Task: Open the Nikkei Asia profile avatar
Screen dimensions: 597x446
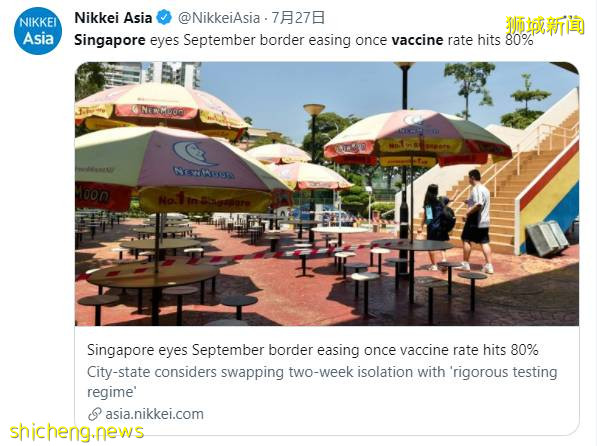Action: [x=38, y=31]
